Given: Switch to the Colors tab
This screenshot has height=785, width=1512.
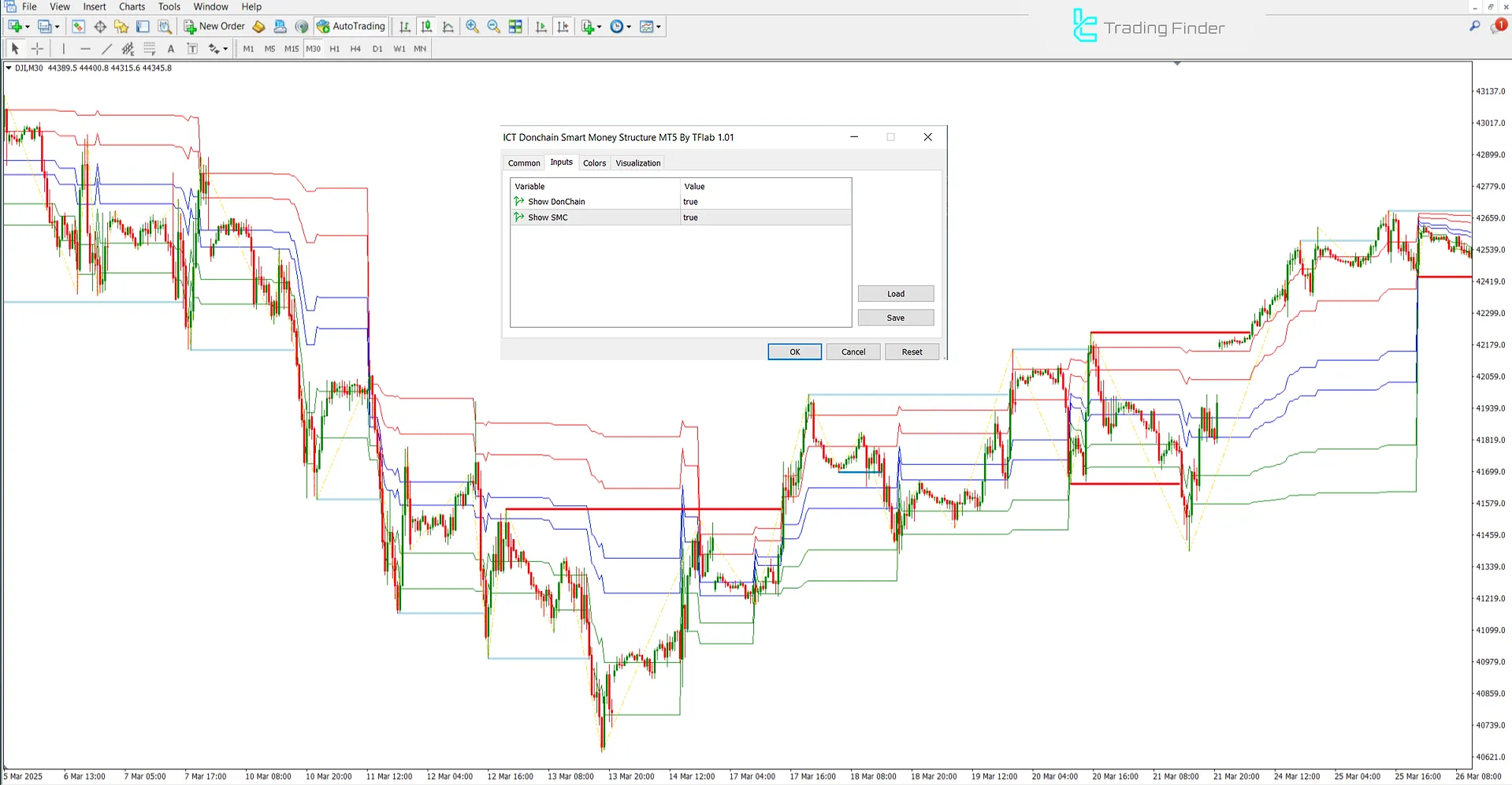Looking at the screenshot, I should coord(594,162).
